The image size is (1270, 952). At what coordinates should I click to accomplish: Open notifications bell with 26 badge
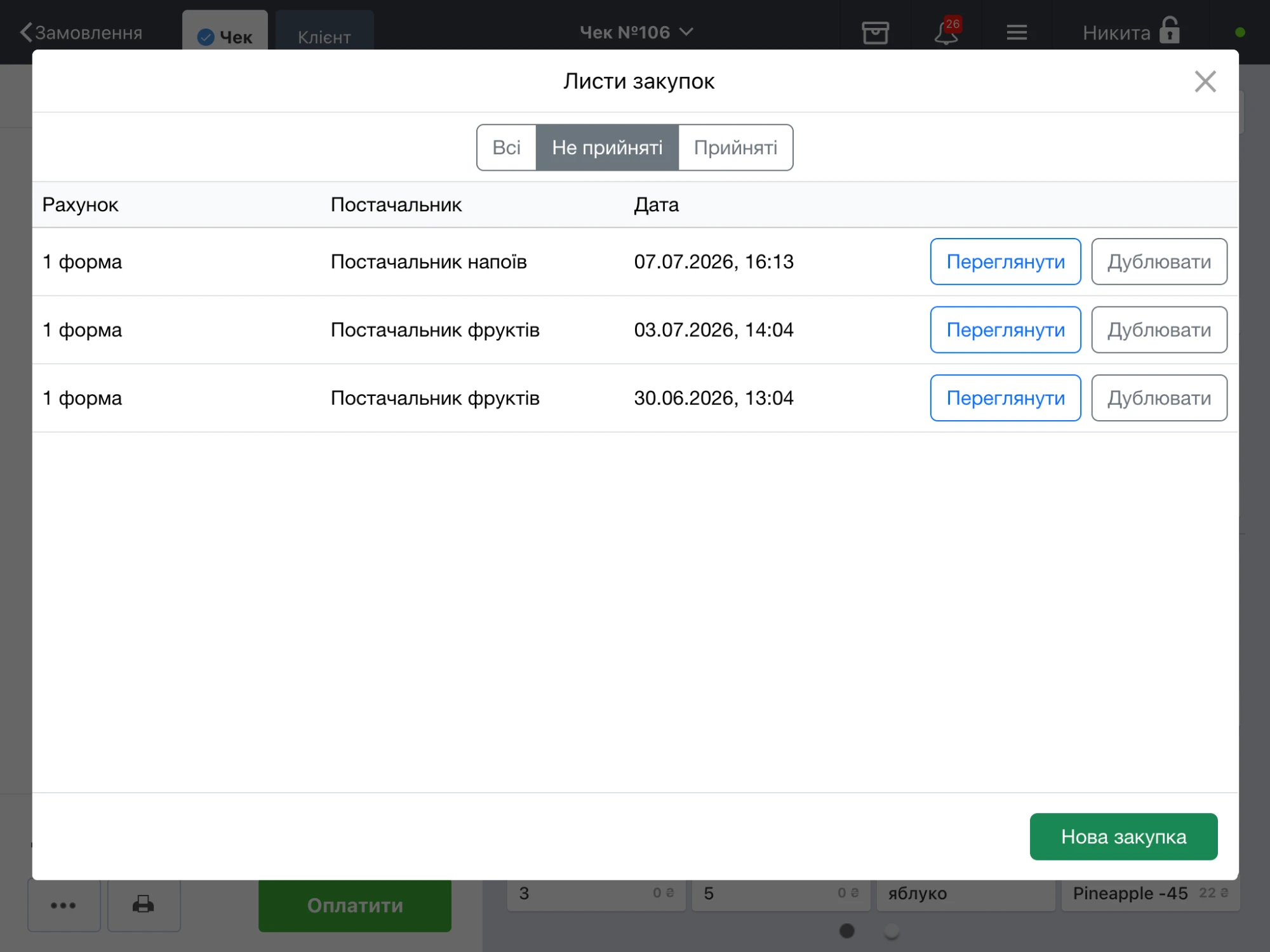[x=946, y=32]
